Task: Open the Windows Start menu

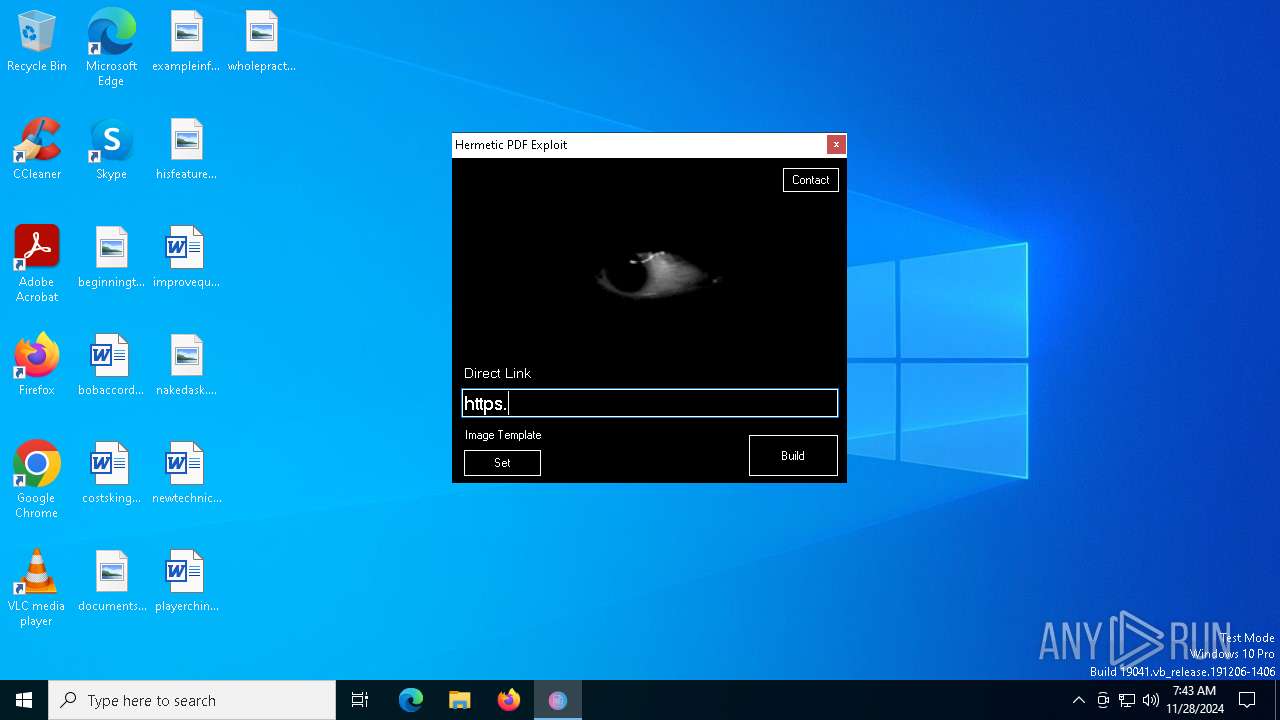Action: [24, 700]
